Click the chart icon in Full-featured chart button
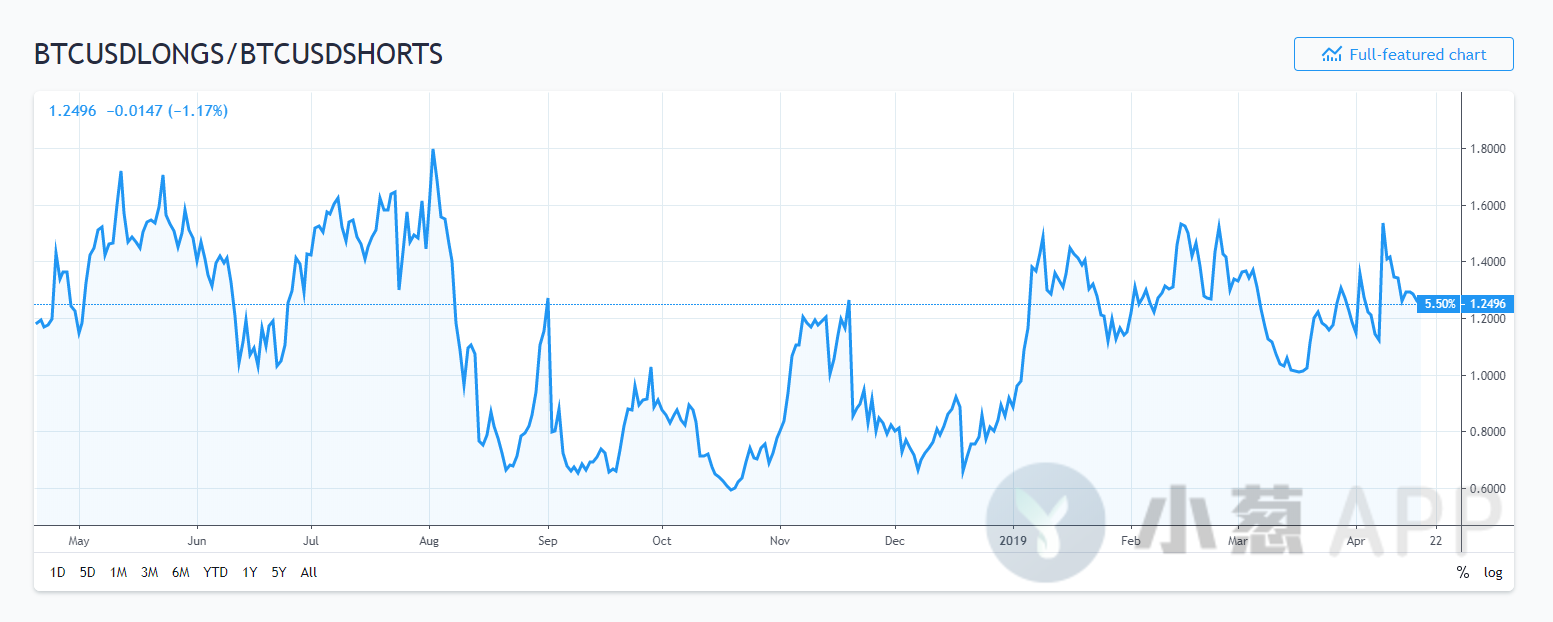The height and width of the screenshot is (622, 1553). coord(1332,54)
